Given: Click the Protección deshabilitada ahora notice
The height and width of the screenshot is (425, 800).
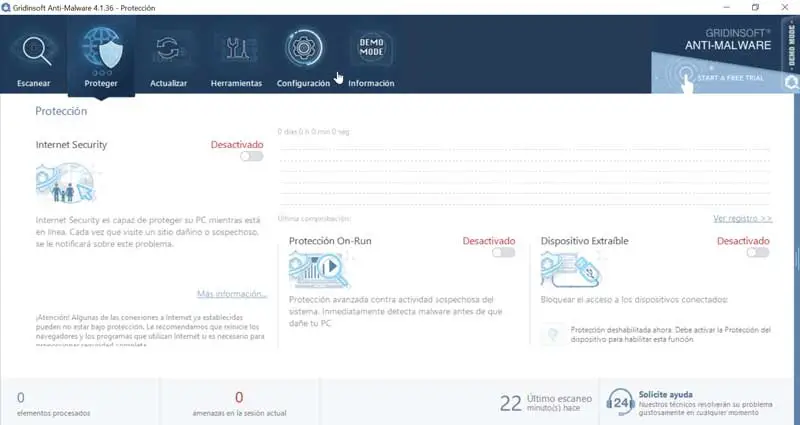Looking at the screenshot, I should pyautogui.click(x=670, y=334).
